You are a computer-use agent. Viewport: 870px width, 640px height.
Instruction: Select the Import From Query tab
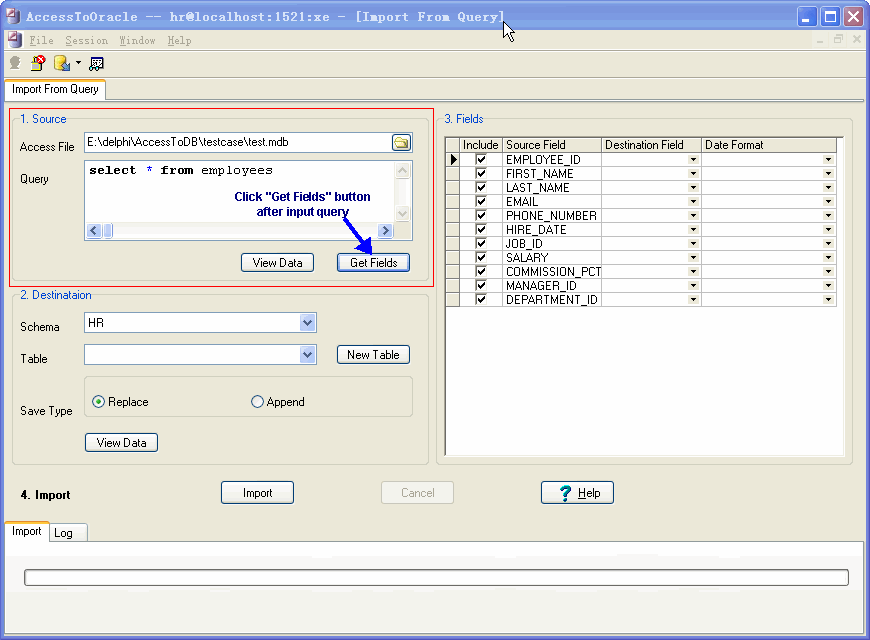[55, 89]
